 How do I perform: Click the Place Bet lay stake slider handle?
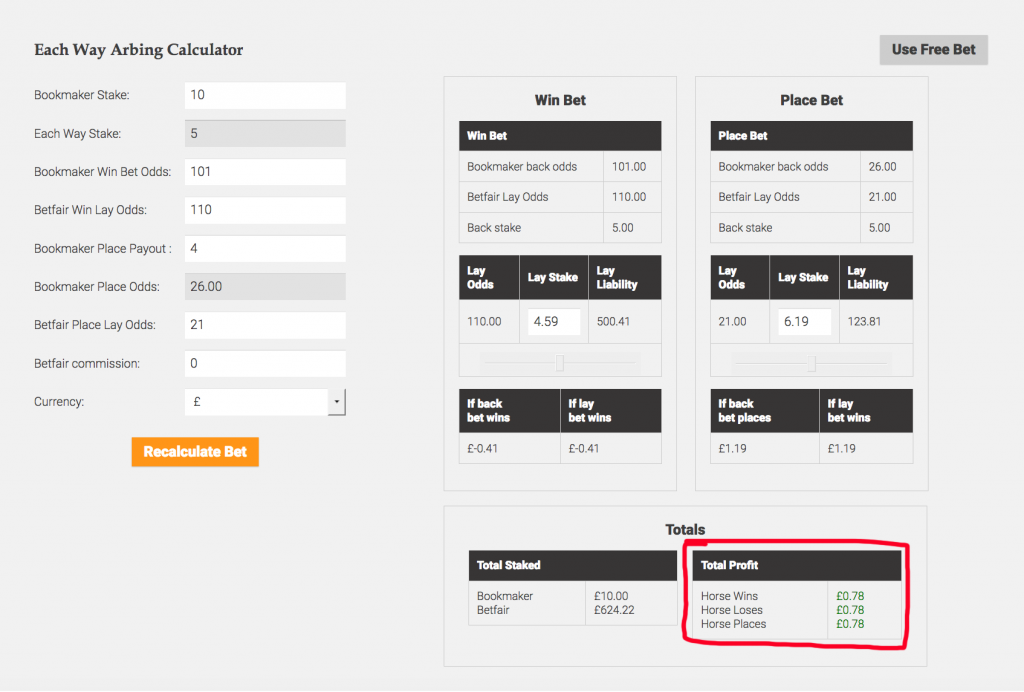(811, 363)
